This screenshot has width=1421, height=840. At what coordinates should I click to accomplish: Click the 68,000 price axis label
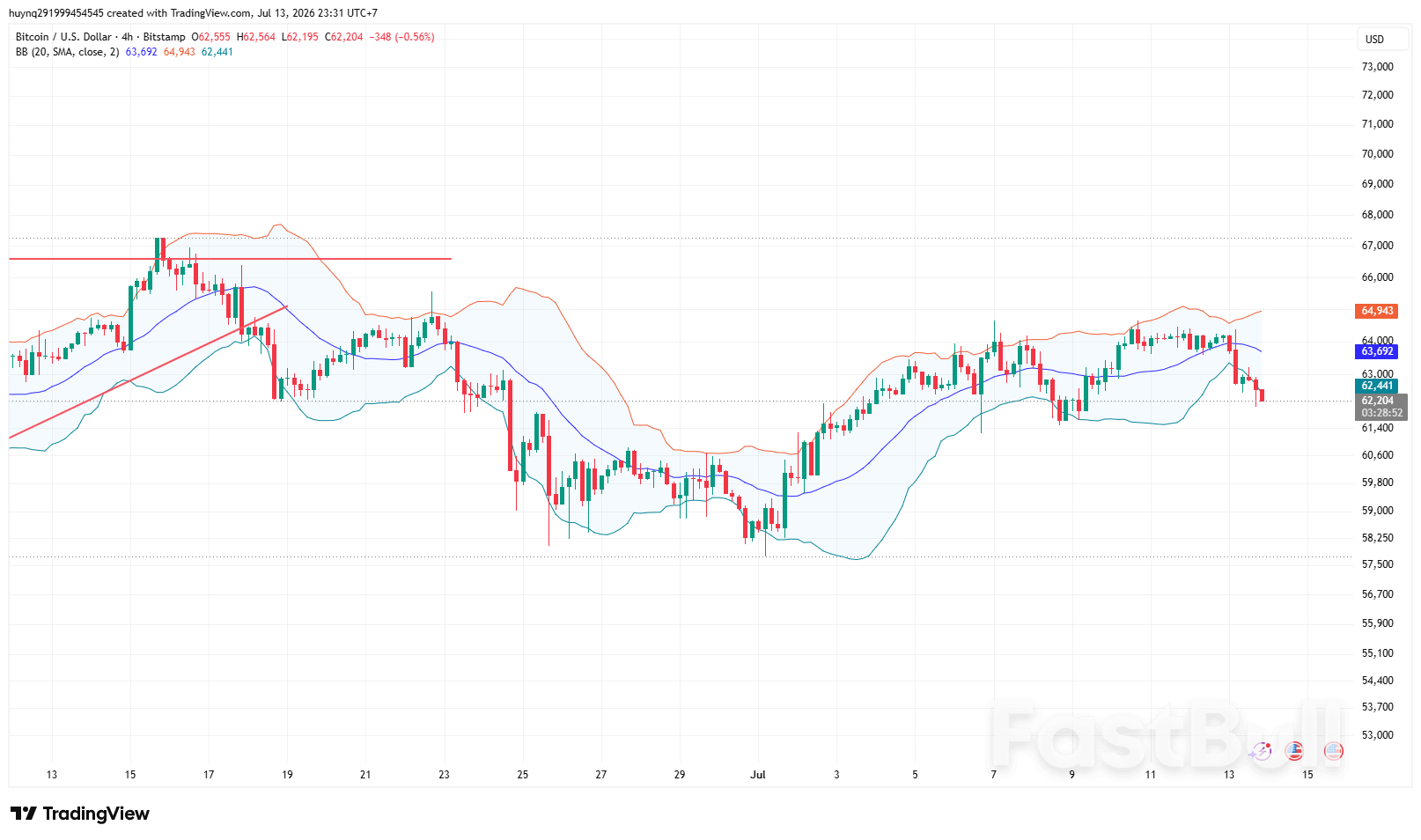click(1377, 215)
